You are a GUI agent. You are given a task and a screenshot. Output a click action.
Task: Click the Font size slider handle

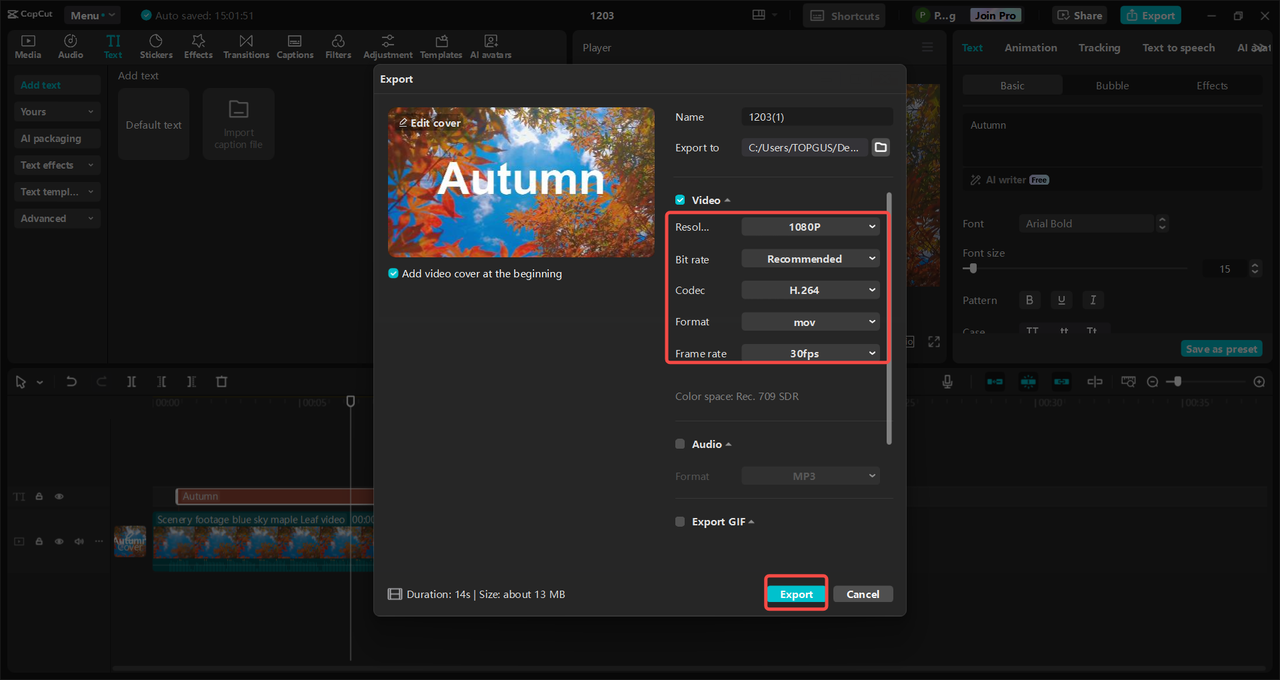tap(973, 268)
